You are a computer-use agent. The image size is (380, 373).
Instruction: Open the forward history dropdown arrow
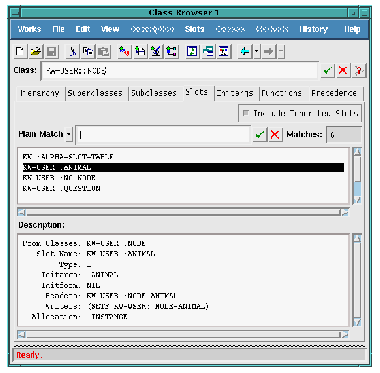click(x=281, y=51)
